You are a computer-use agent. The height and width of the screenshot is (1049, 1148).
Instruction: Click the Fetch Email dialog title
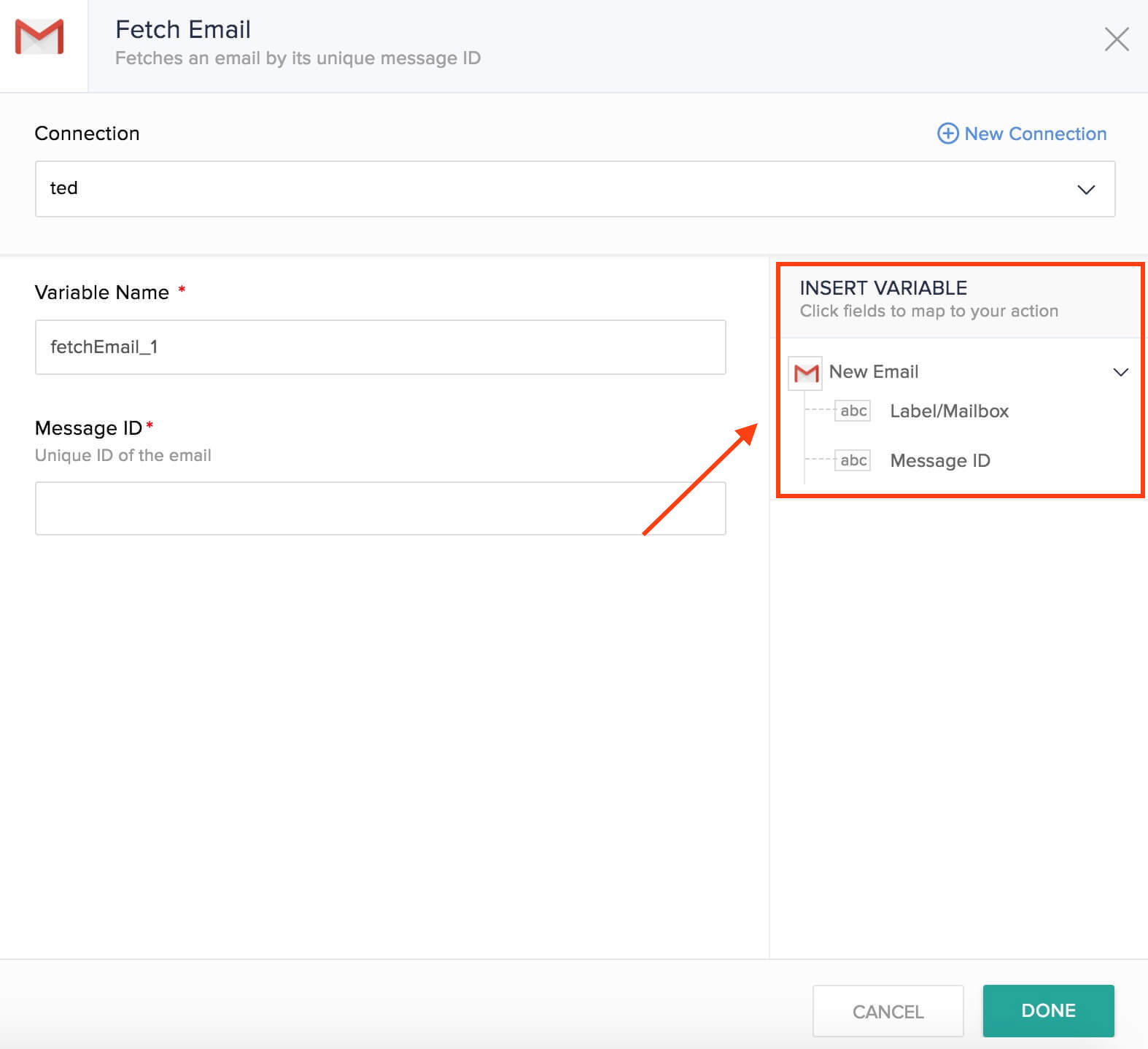183,30
